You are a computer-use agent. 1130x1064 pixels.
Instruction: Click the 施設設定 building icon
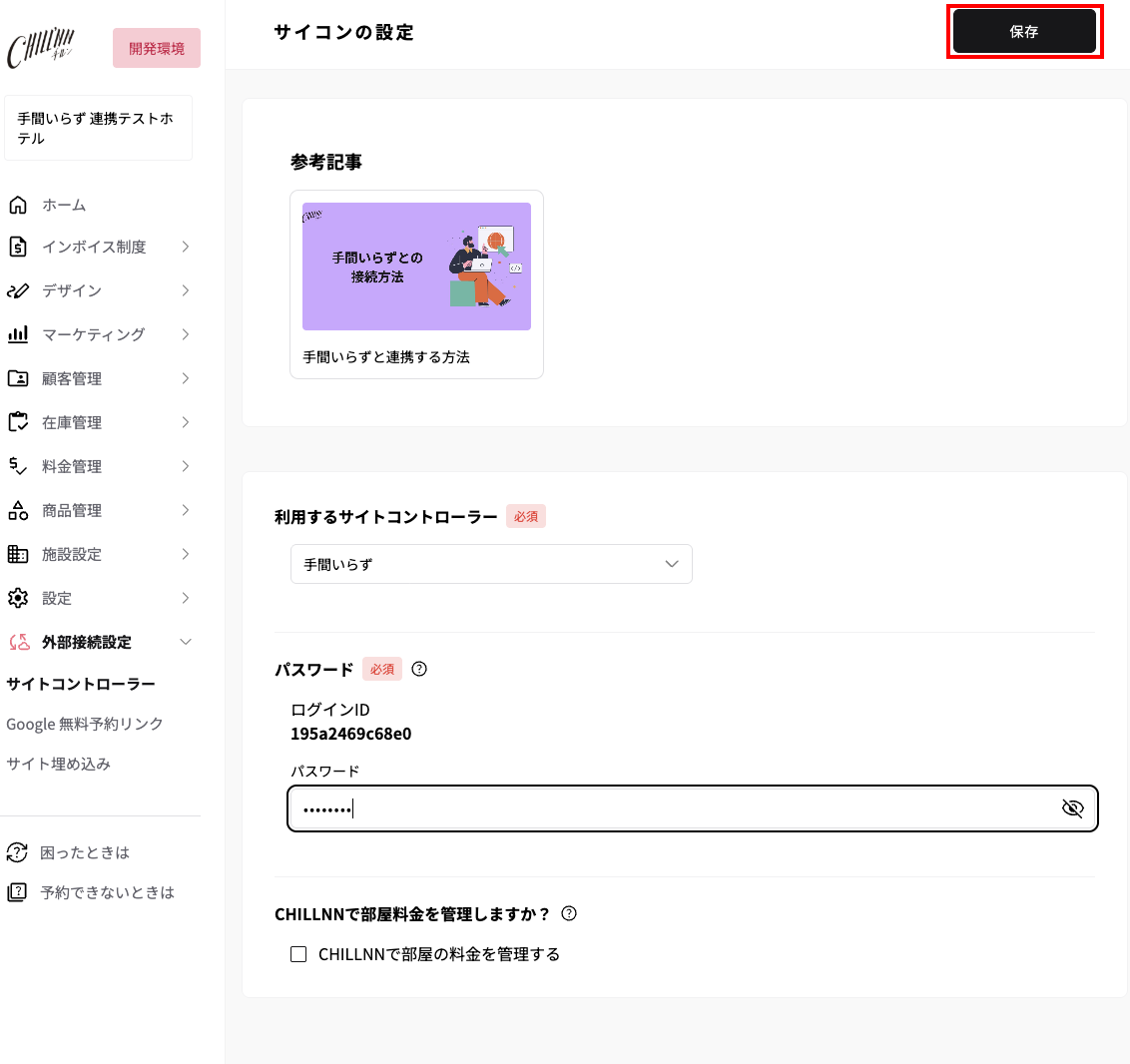(18, 554)
